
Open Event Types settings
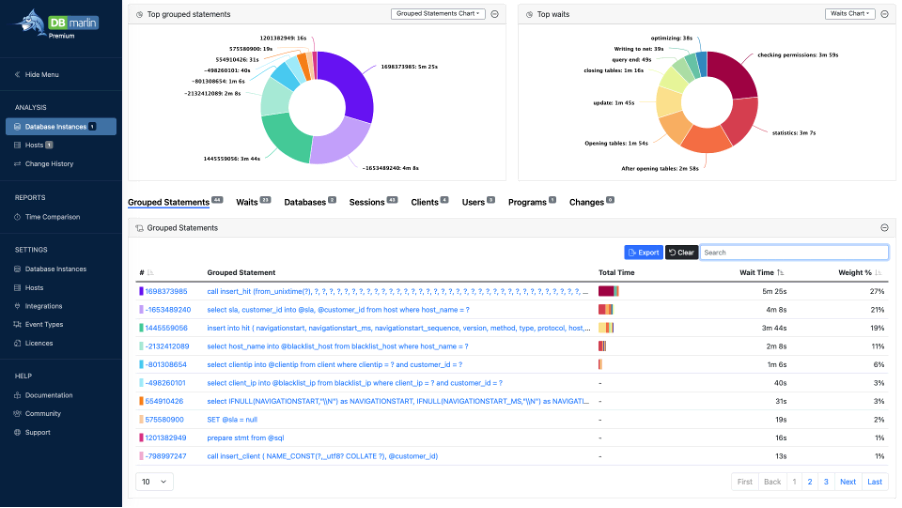[43, 324]
